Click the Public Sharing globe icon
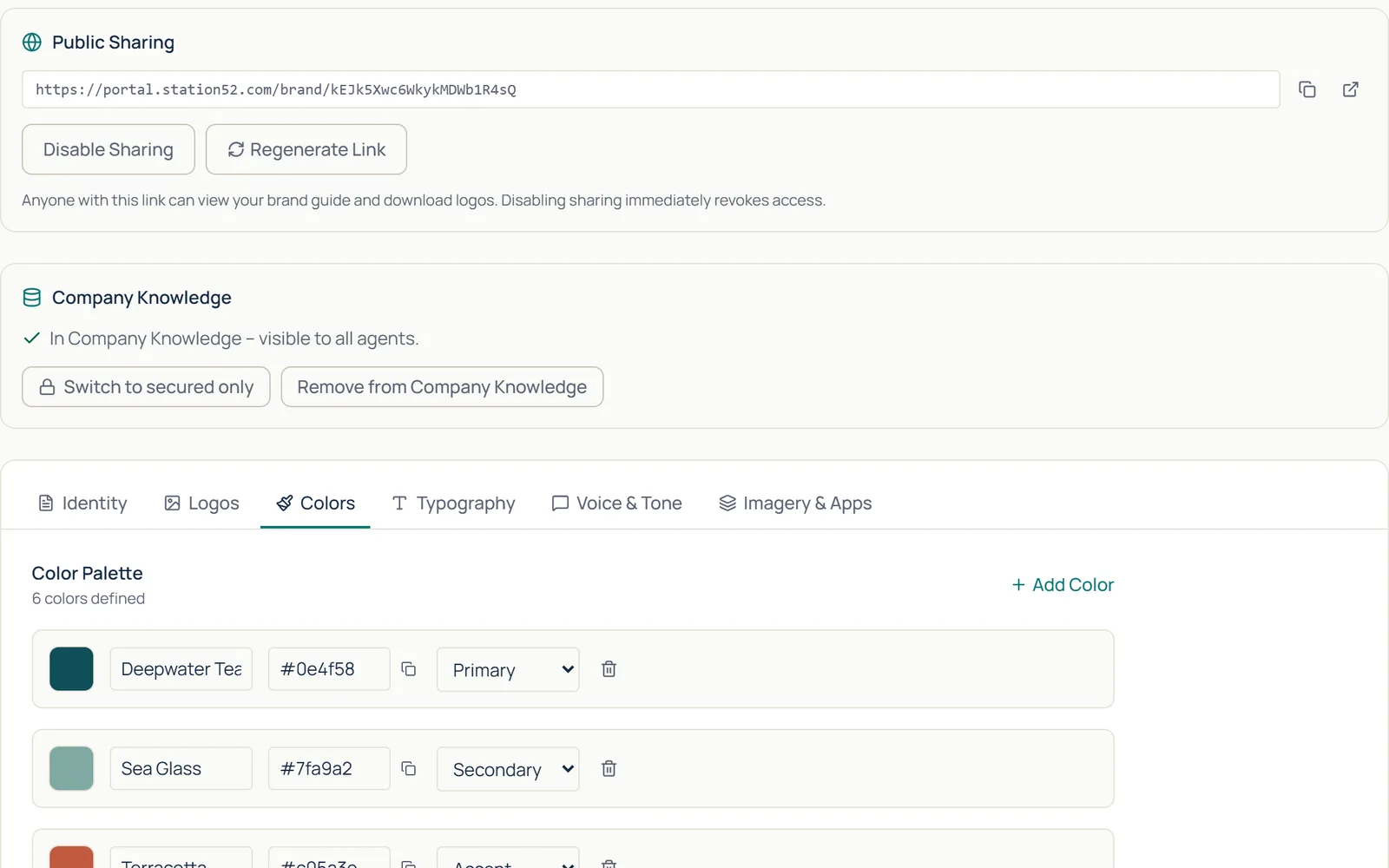Viewport: 1389px width, 868px height. point(32,43)
